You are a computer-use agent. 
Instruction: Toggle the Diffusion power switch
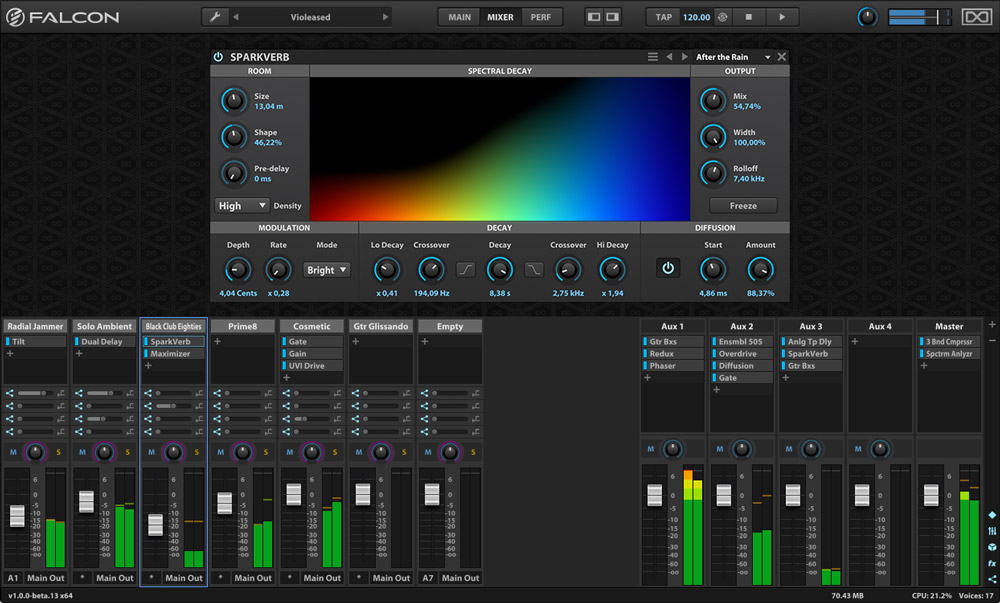click(x=668, y=268)
